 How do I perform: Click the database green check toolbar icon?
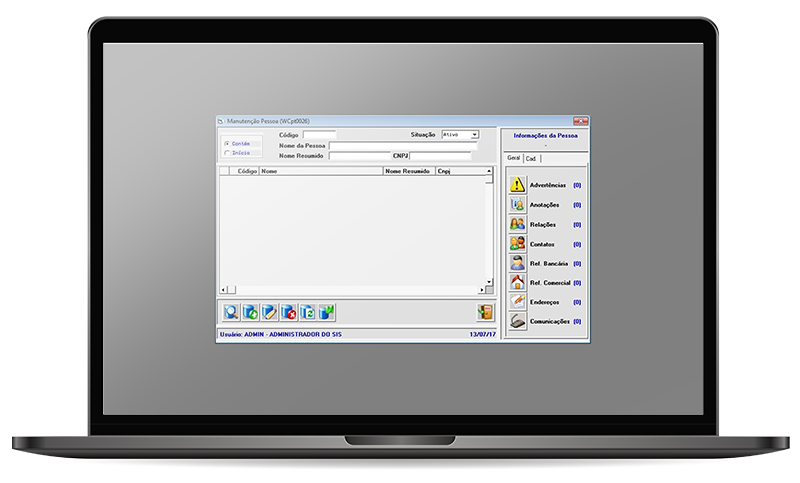point(327,312)
